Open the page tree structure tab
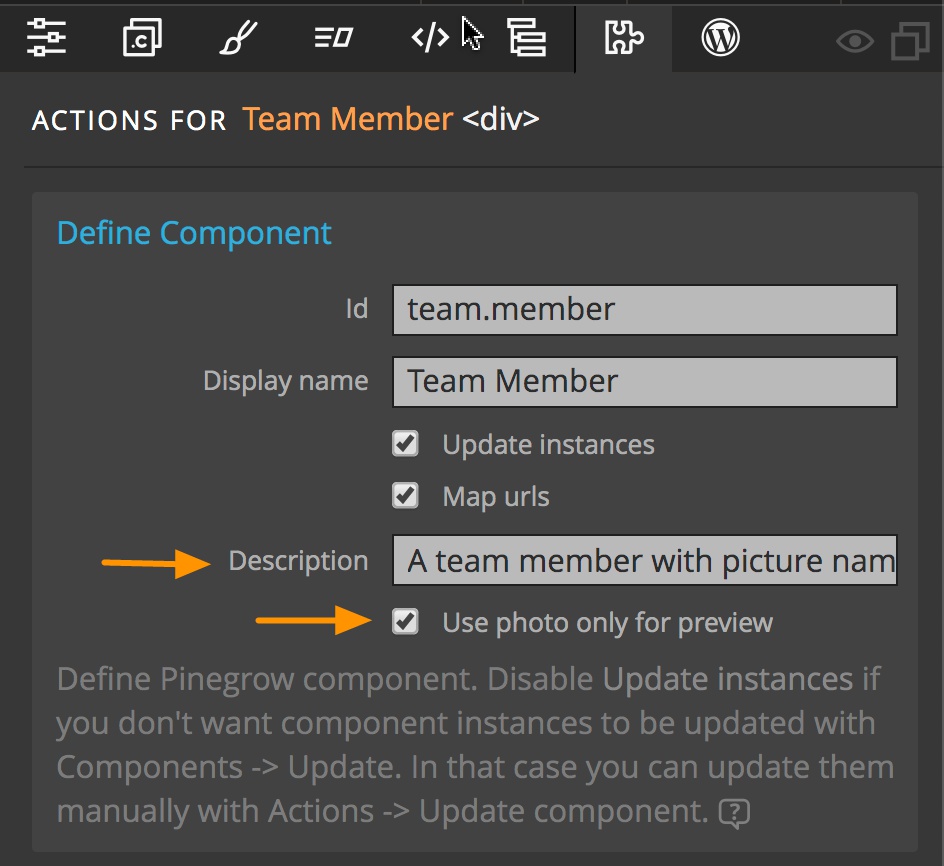The height and width of the screenshot is (866, 944). tap(527, 37)
